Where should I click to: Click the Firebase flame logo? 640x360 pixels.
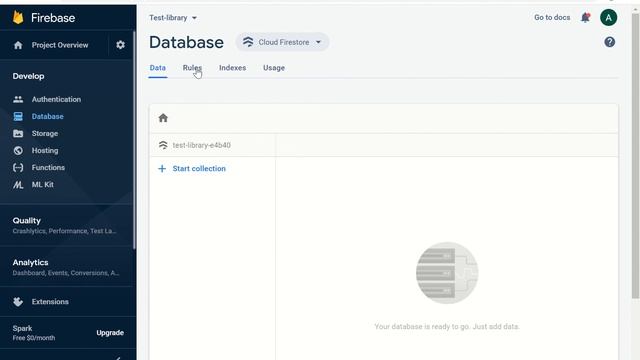click(x=18, y=18)
